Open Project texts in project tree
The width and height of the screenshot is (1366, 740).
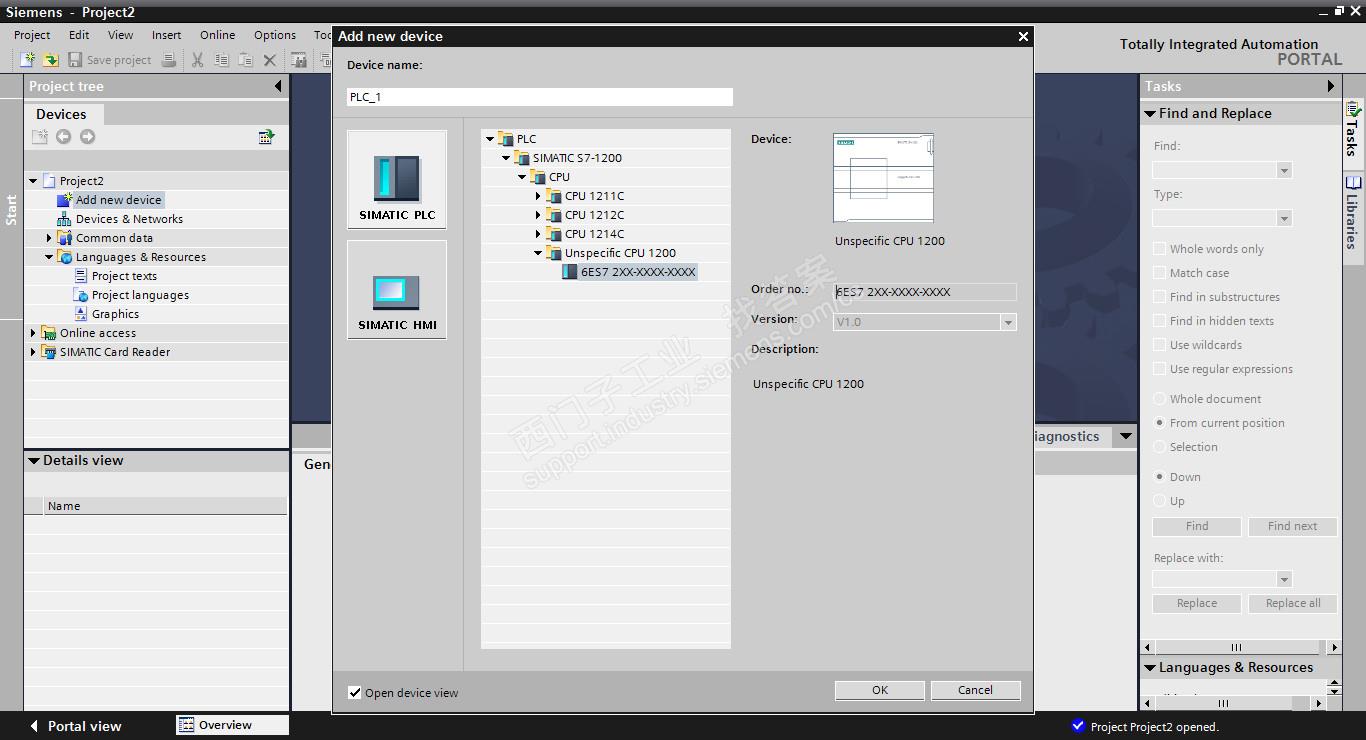124,276
